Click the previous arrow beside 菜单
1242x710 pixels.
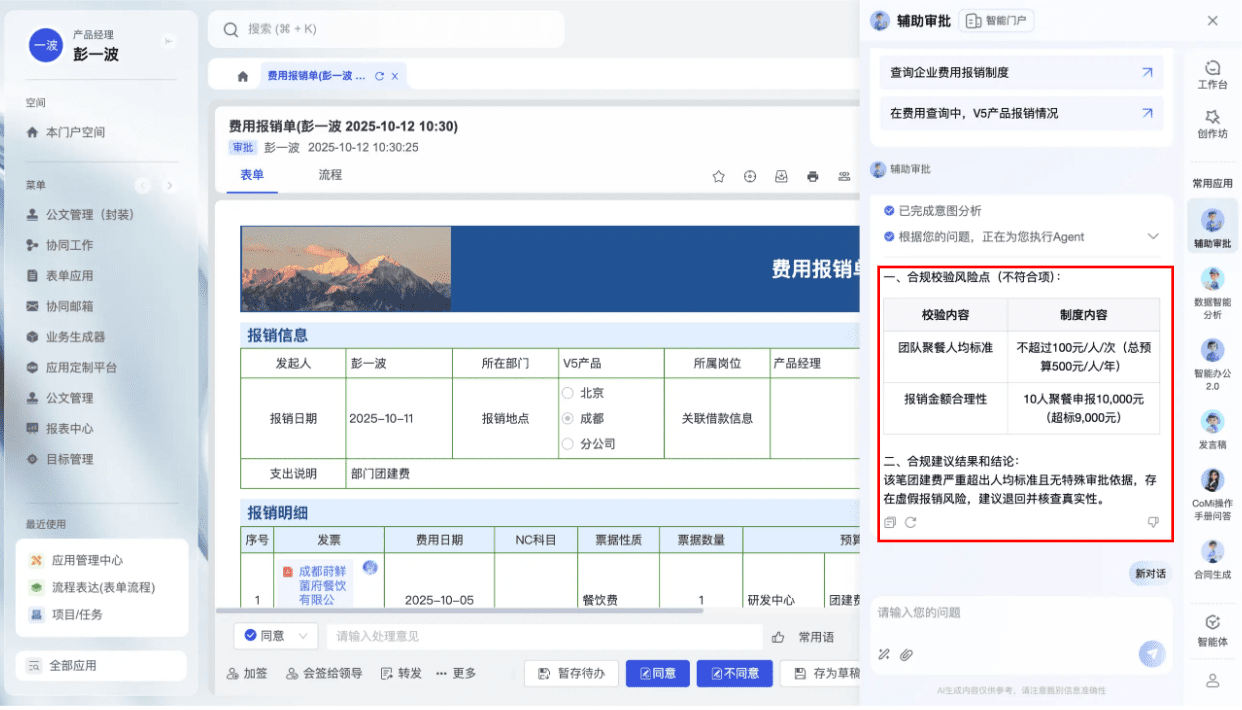click(143, 185)
